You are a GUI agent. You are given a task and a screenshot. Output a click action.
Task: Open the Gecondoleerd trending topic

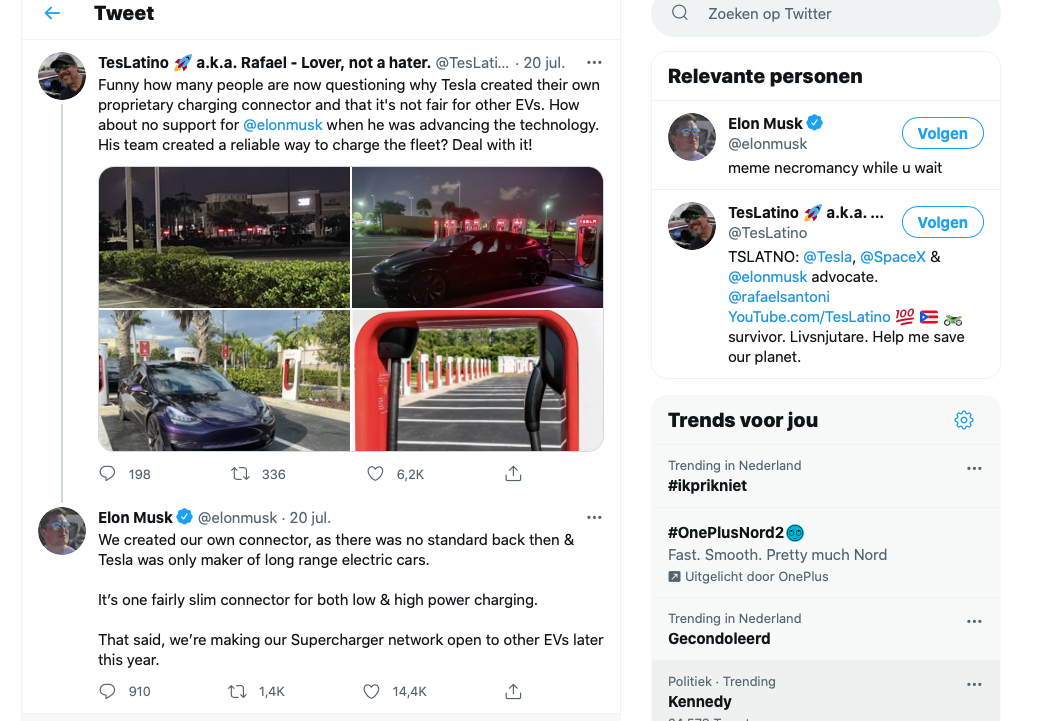[x=719, y=638]
